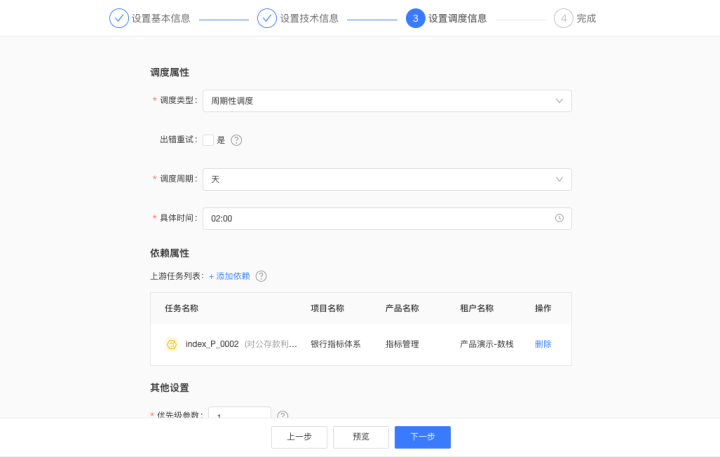720x457 pixels.
Task: Click the 预览 button
Action: [x=361, y=437]
